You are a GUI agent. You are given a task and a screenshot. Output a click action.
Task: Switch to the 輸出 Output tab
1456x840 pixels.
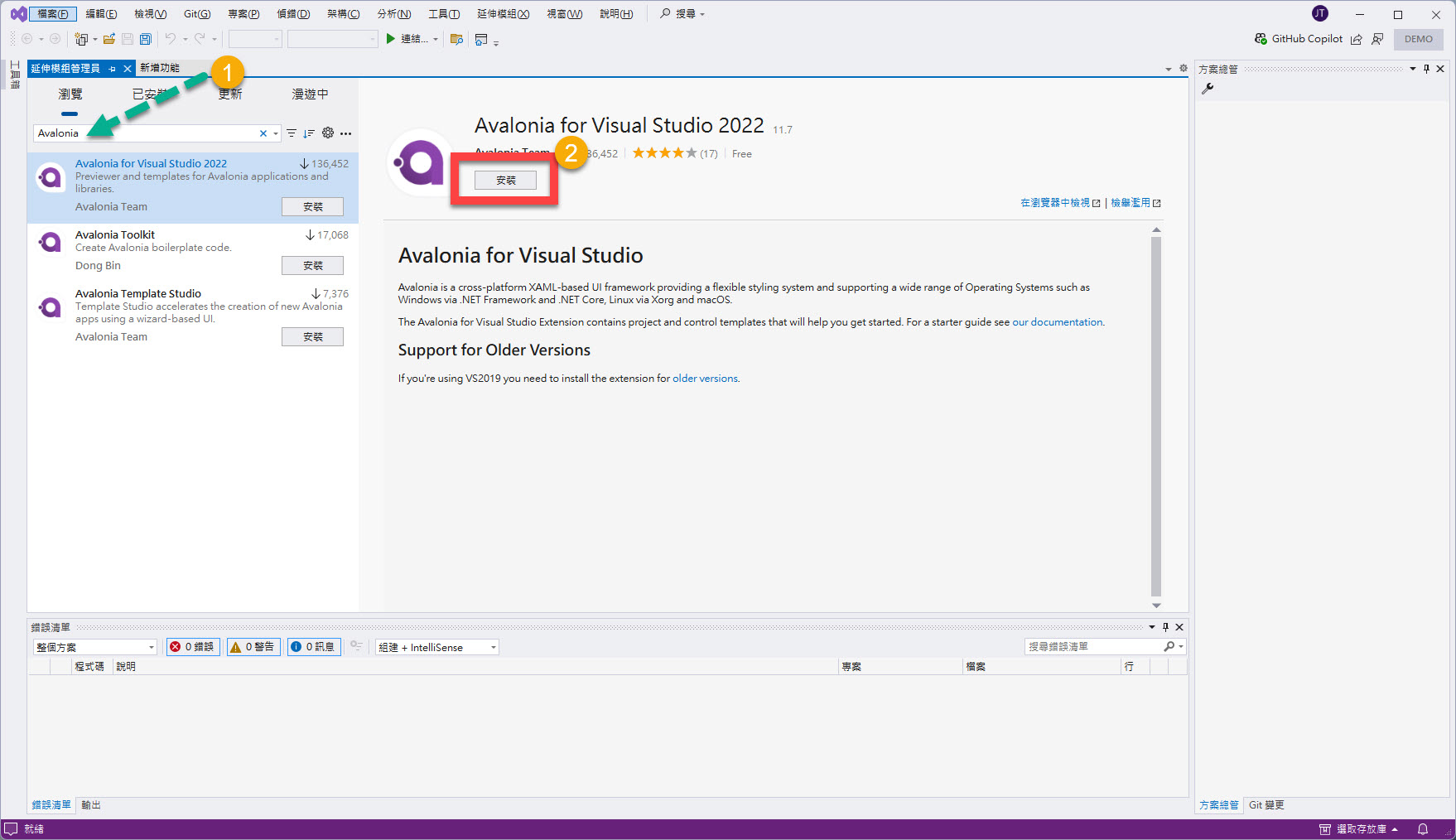(91, 804)
